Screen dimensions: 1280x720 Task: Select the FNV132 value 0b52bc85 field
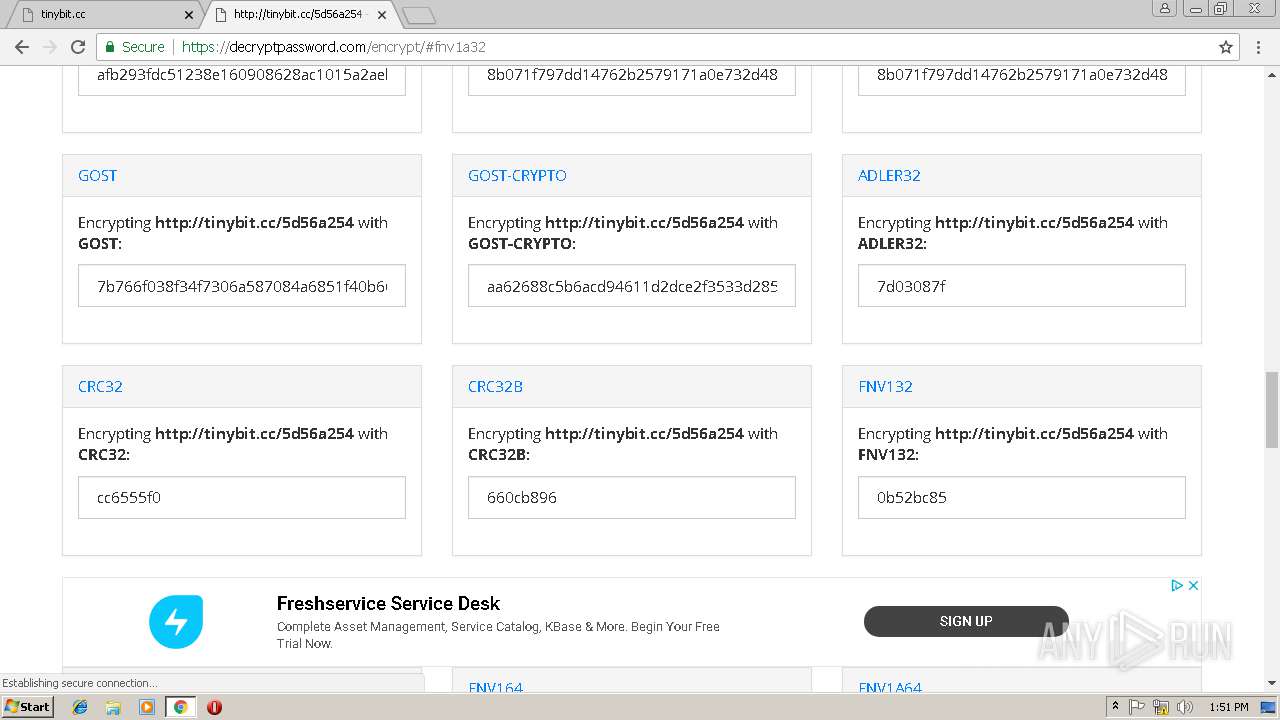[1022, 497]
